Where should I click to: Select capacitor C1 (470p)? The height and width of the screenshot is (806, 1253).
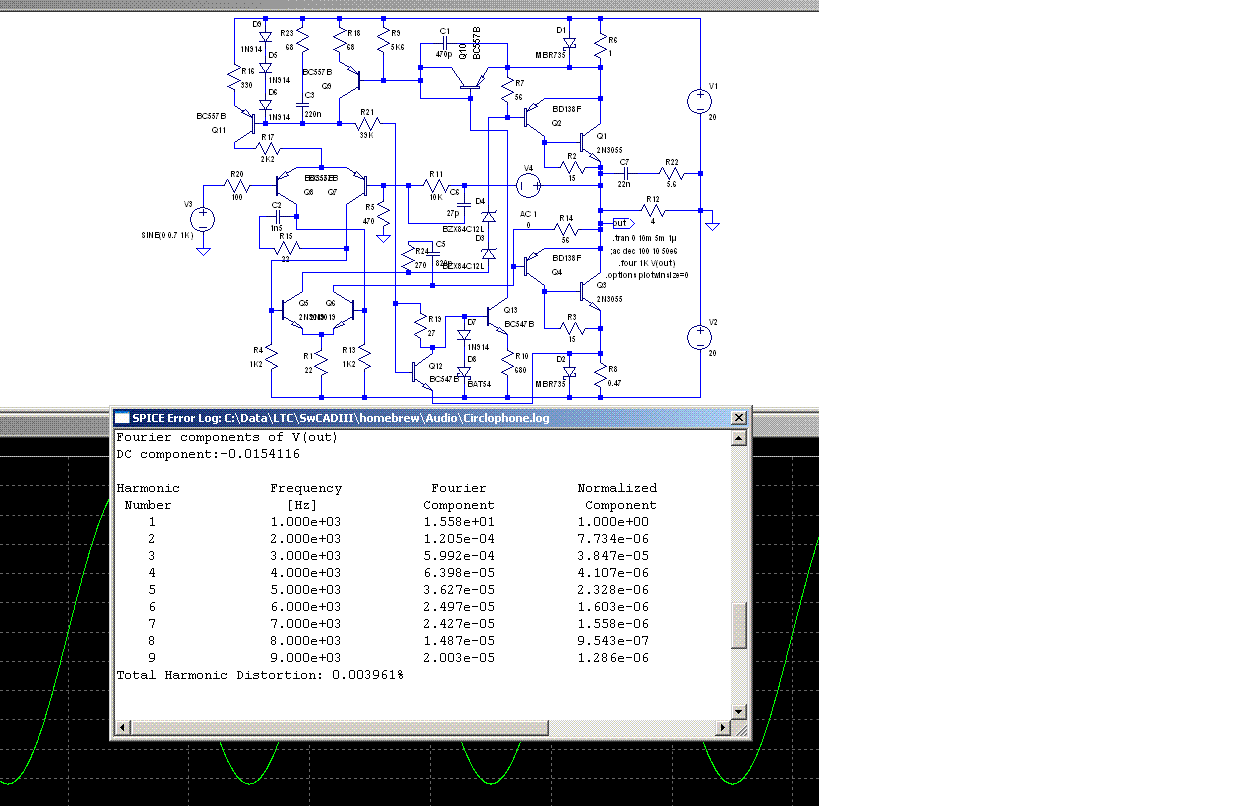(x=445, y=43)
